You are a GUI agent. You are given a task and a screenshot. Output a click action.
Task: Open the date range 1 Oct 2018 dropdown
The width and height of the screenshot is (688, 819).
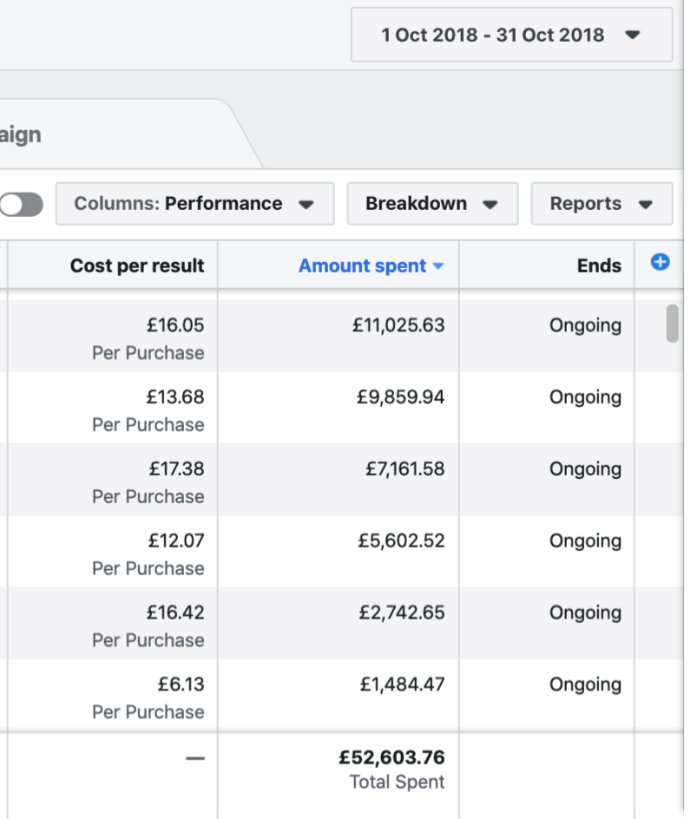511,35
